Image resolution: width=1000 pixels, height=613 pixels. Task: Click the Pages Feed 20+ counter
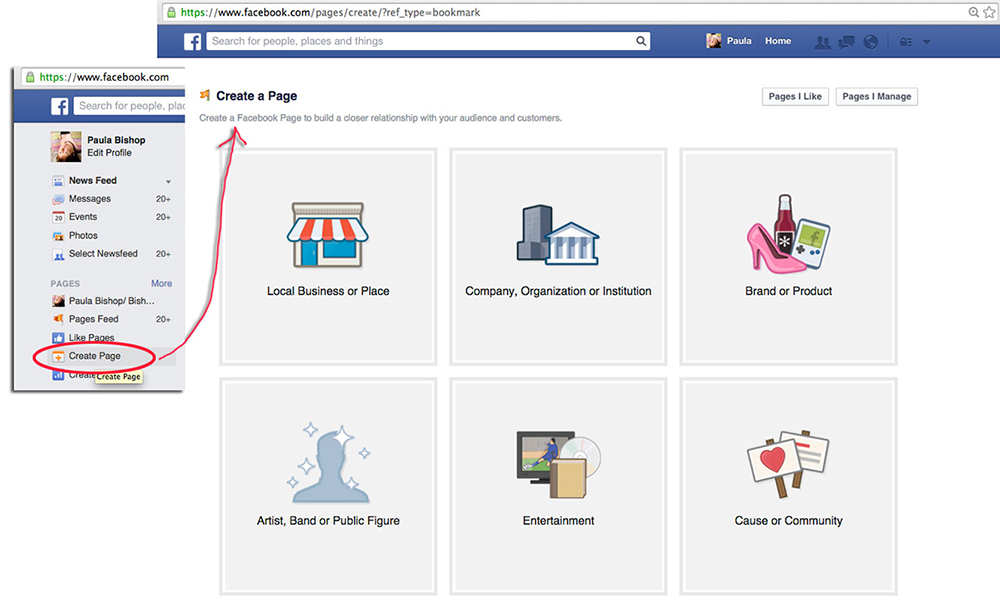pos(163,319)
